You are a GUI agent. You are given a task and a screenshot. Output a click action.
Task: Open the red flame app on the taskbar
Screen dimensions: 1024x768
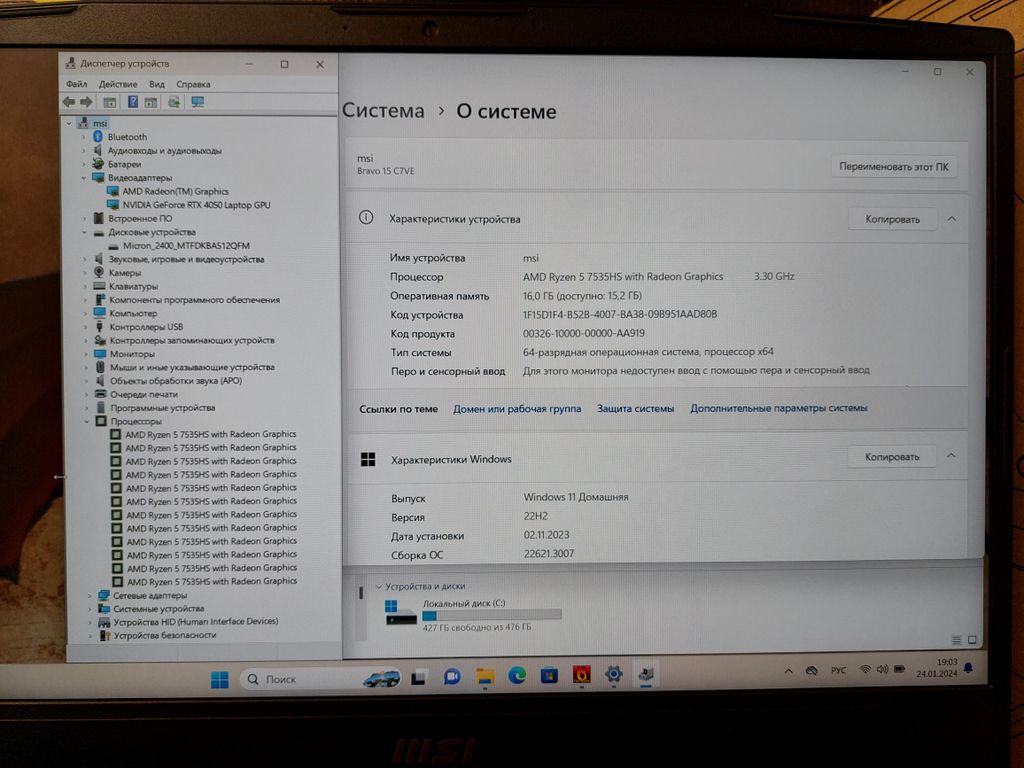pyautogui.click(x=581, y=675)
